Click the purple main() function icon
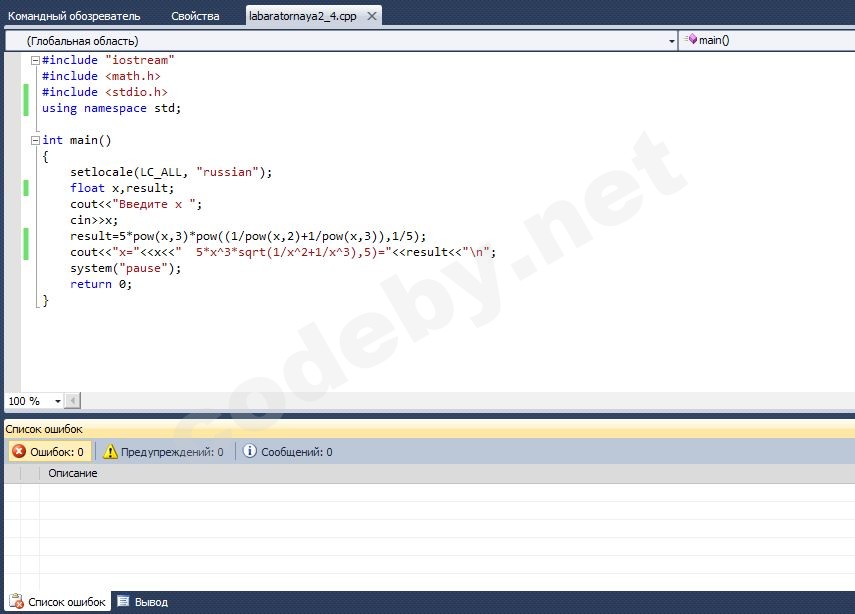Screen dimensions: 855x614 (691, 39)
